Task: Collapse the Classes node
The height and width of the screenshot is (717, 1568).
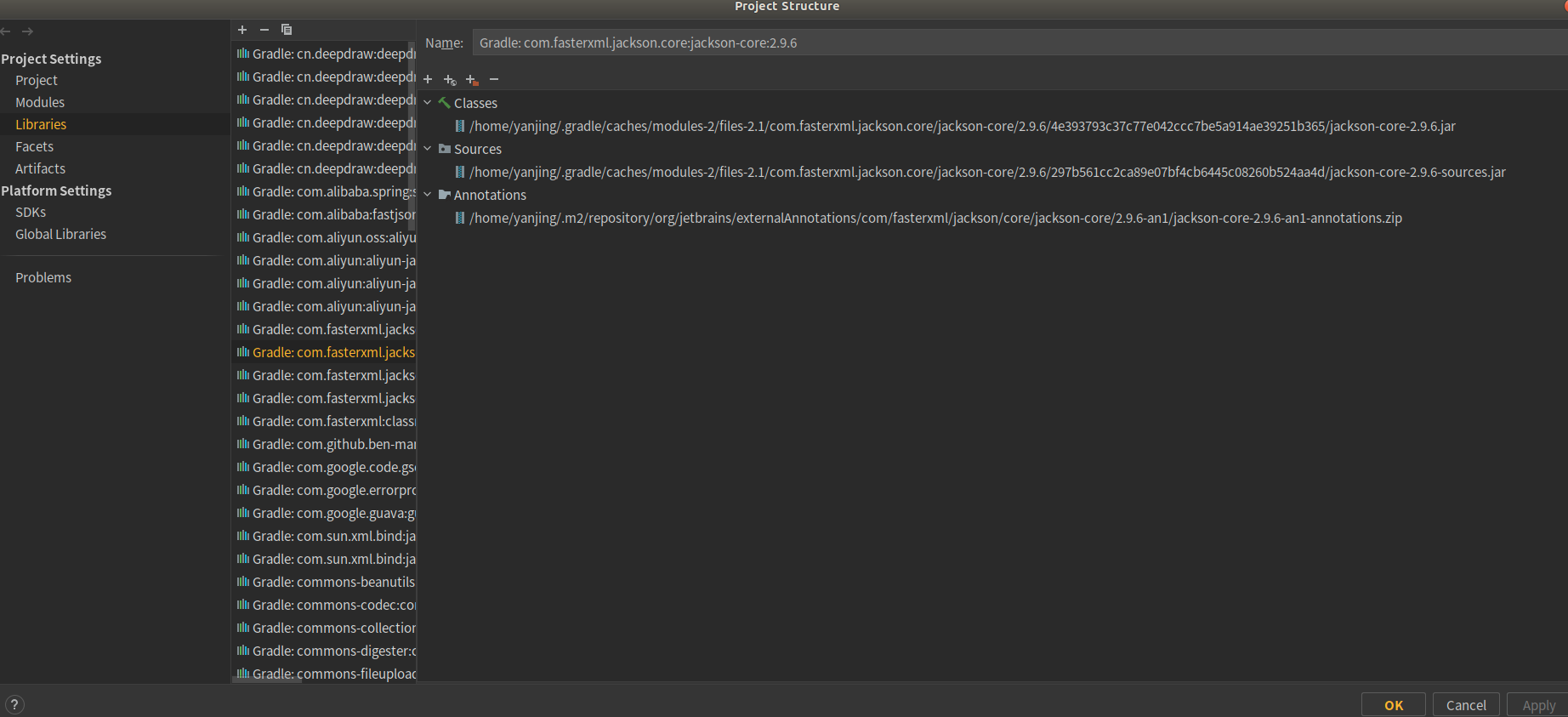Action: pyautogui.click(x=428, y=103)
